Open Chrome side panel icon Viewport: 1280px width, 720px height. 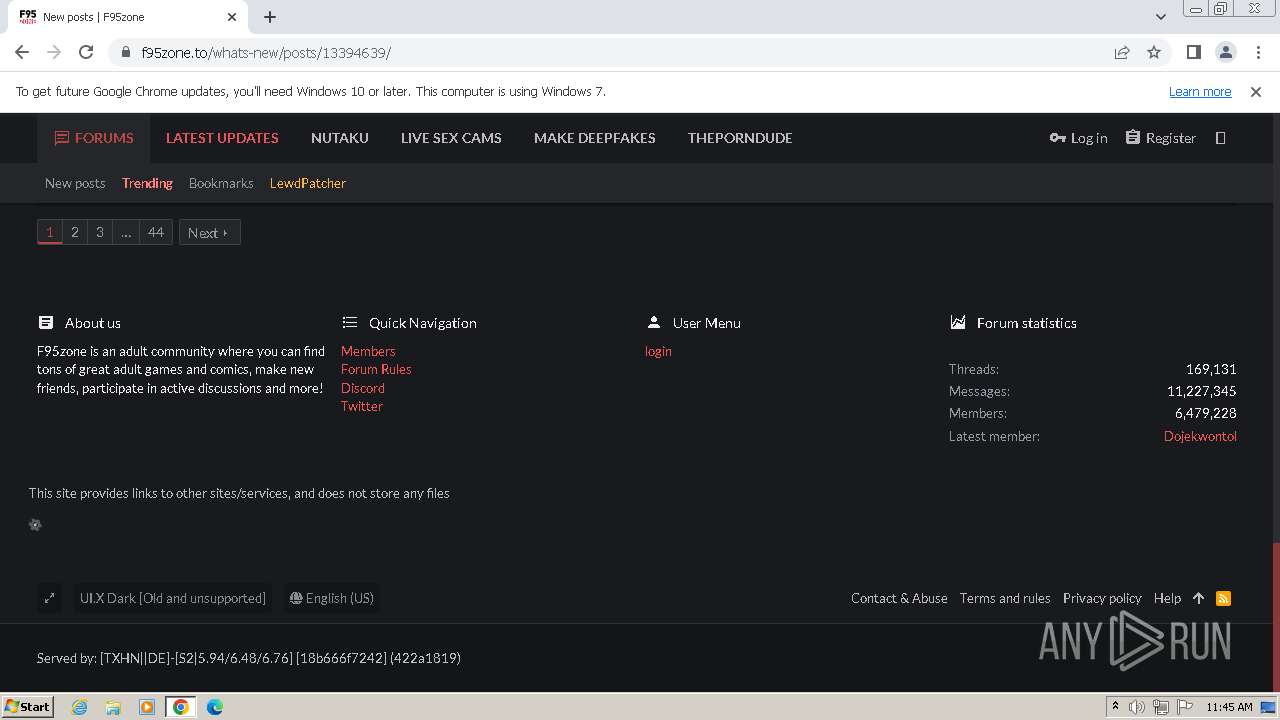click(1193, 52)
